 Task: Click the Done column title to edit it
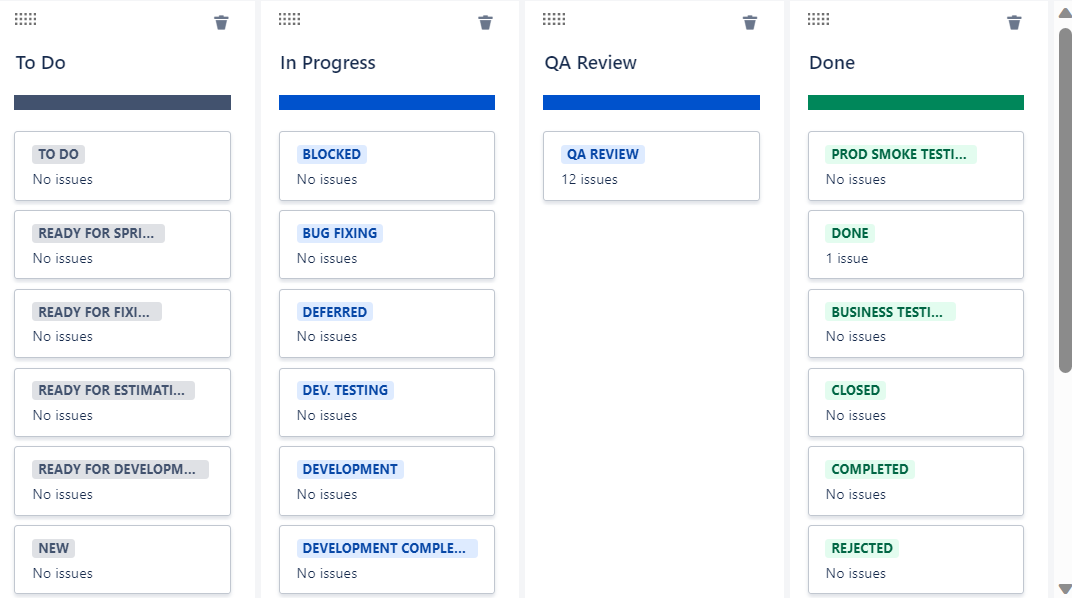(x=831, y=62)
